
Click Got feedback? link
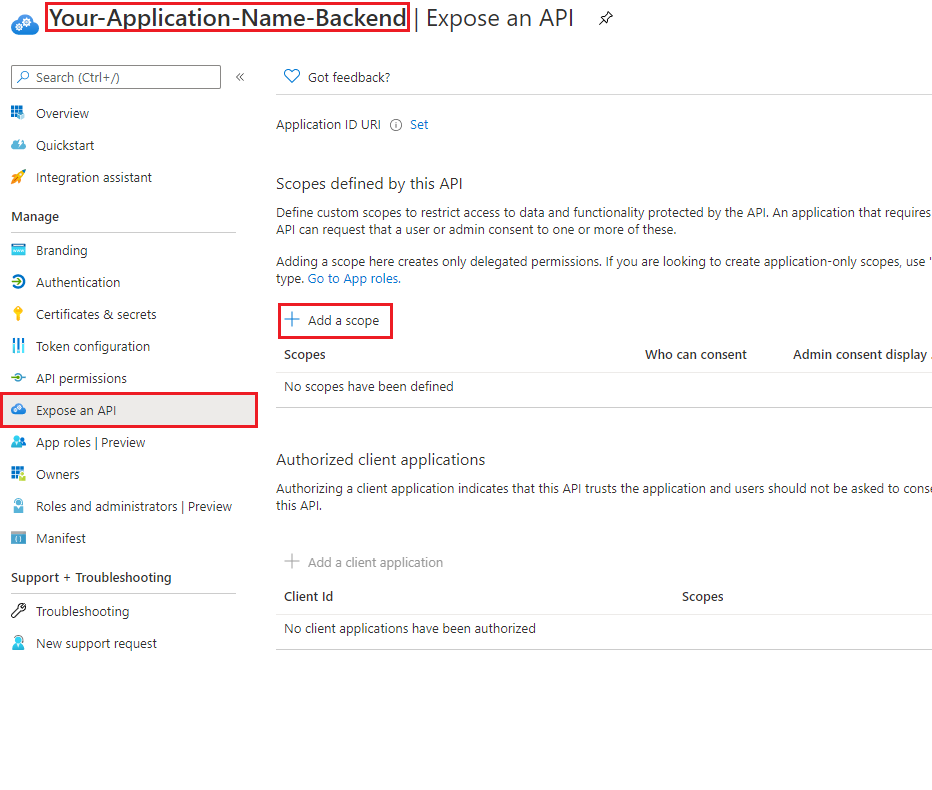click(x=349, y=78)
